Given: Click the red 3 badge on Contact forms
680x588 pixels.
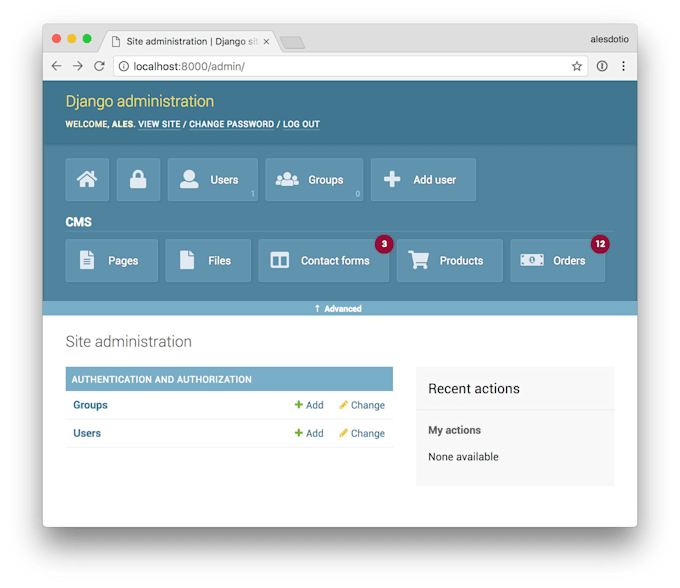Looking at the screenshot, I should pos(384,244).
